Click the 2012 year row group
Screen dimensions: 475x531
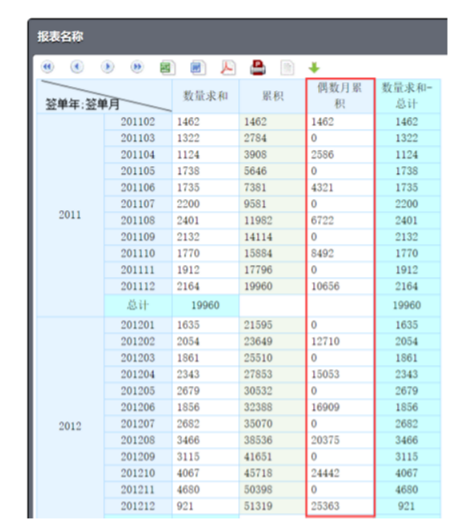click(x=70, y=426)
